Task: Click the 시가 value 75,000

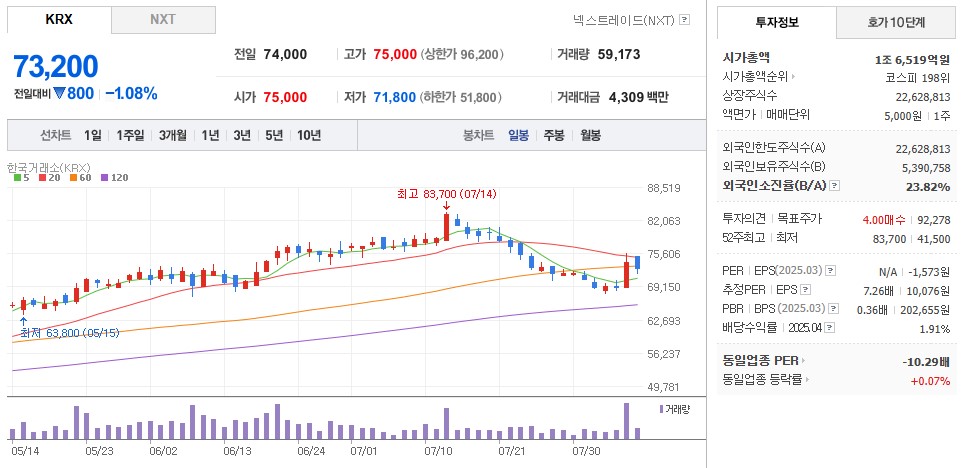Action: pos(285,97)
